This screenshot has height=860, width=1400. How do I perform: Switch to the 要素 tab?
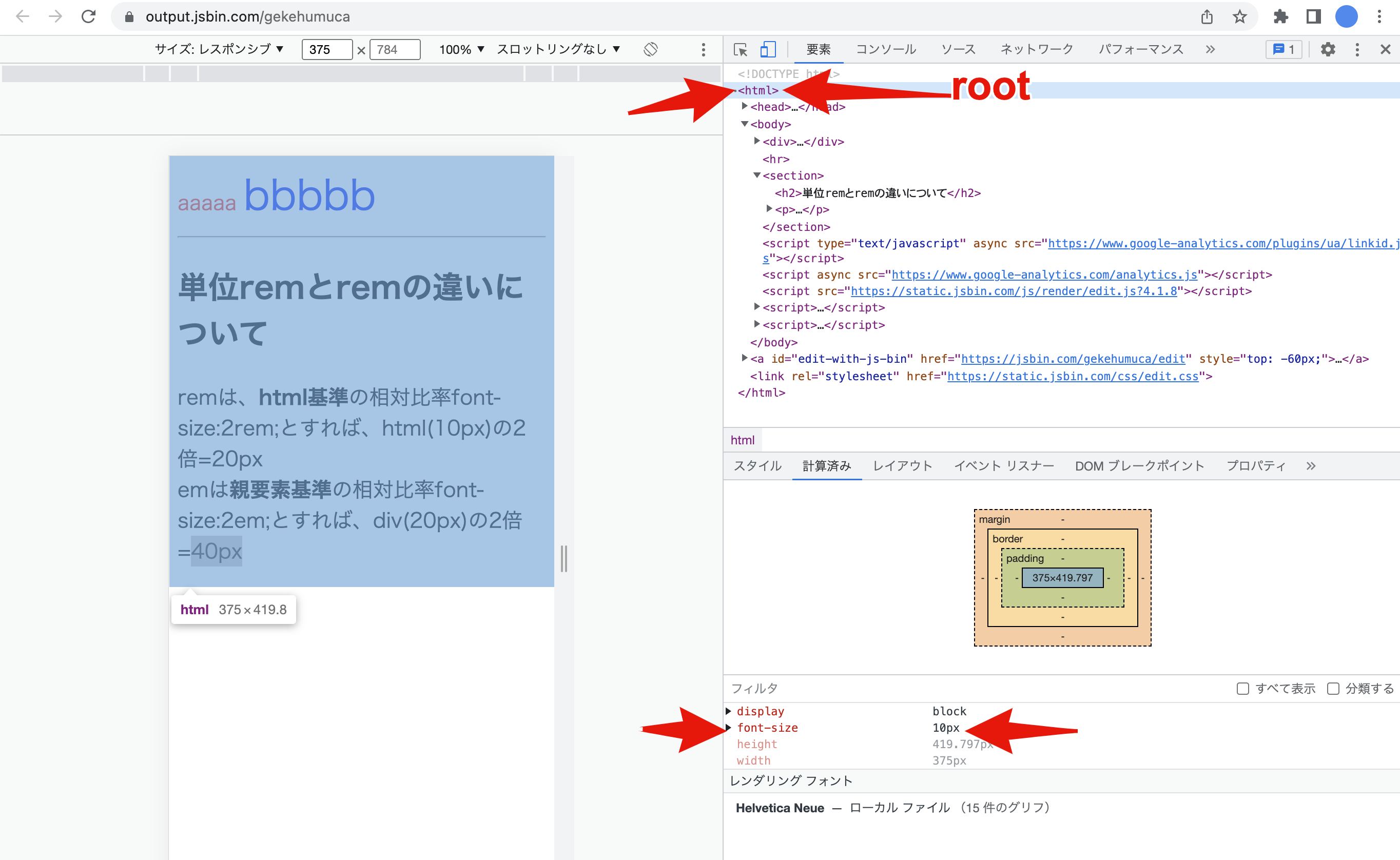(818, 49)
